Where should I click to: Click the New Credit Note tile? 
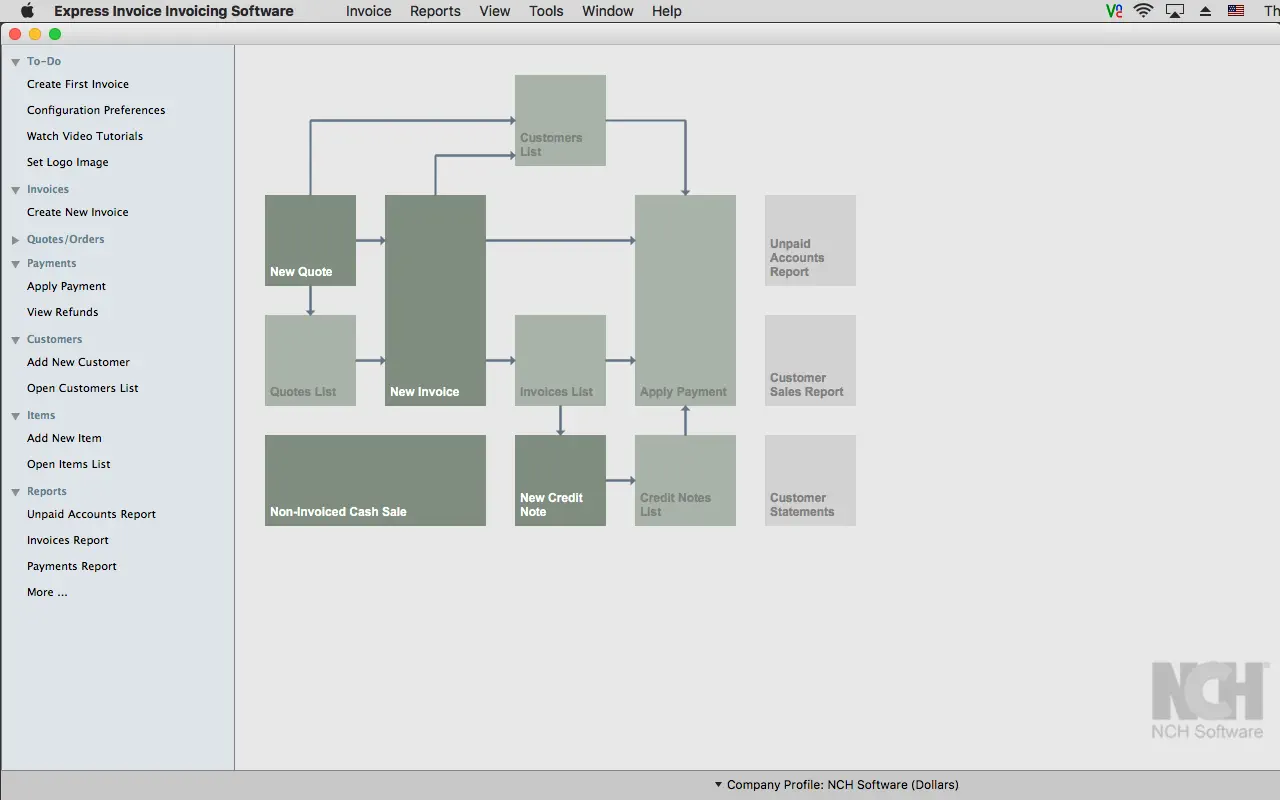coord(560,480)
